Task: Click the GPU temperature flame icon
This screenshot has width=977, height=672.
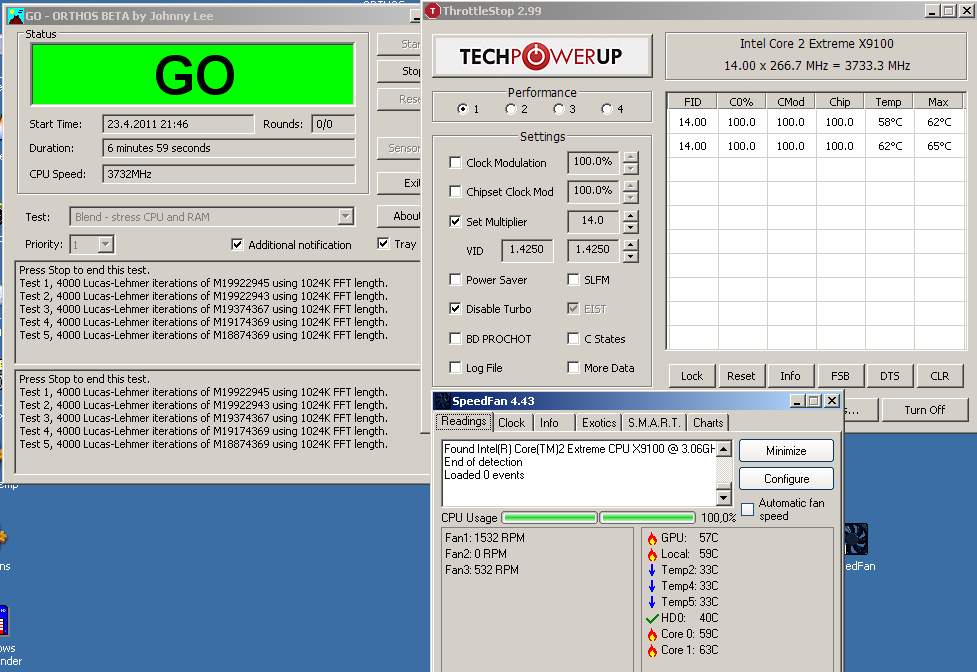Action: (652, 538)
